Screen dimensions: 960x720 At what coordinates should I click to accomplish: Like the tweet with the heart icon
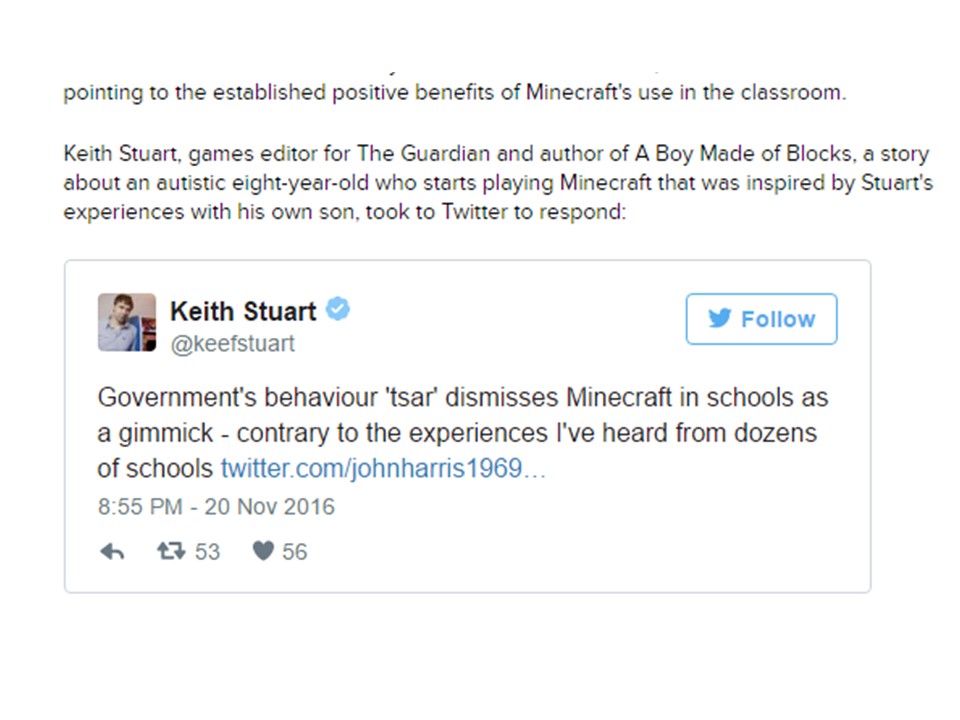(x=263, y=552)
